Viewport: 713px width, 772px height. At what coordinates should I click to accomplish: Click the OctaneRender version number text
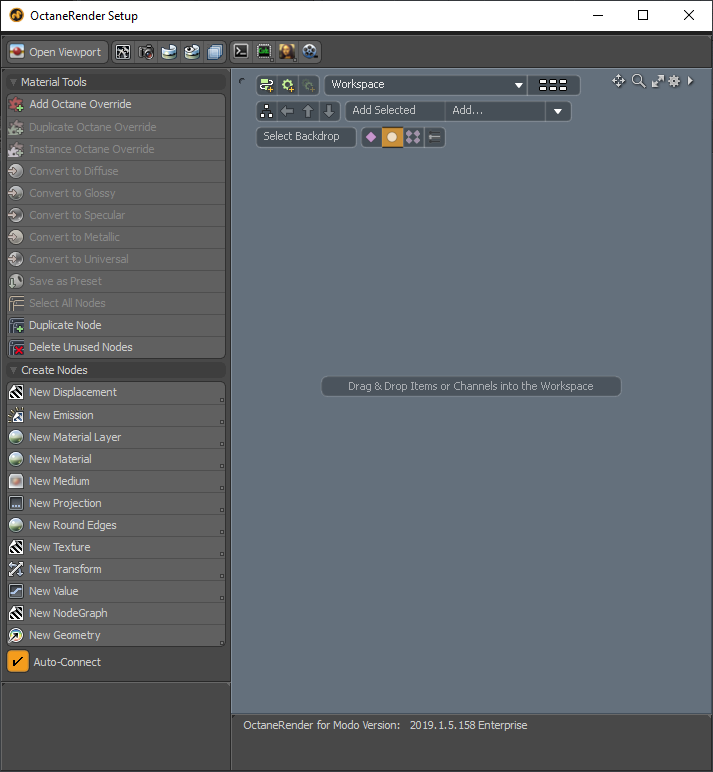468,725
